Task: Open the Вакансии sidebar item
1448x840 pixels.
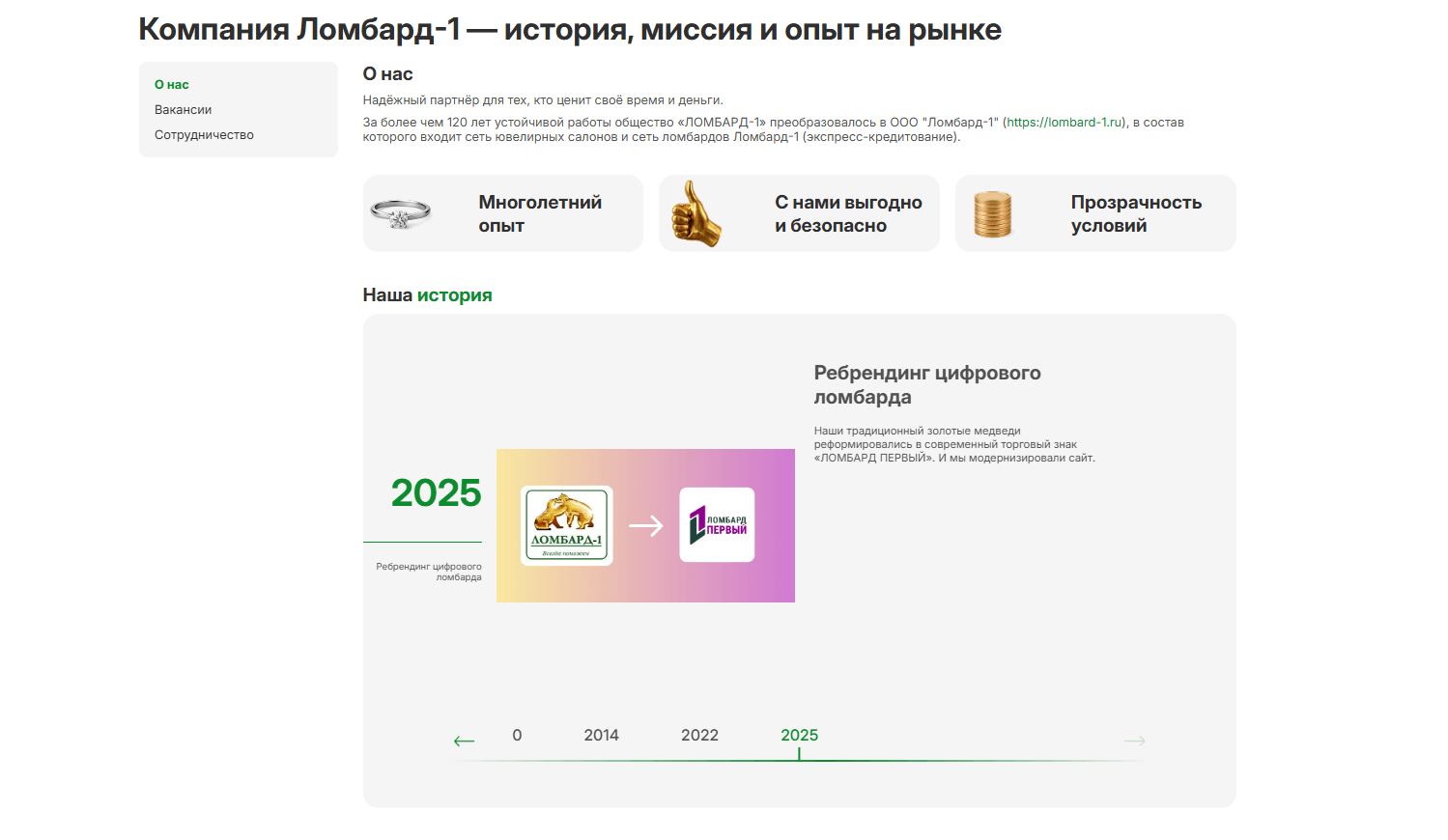Action: coord(183,110)
